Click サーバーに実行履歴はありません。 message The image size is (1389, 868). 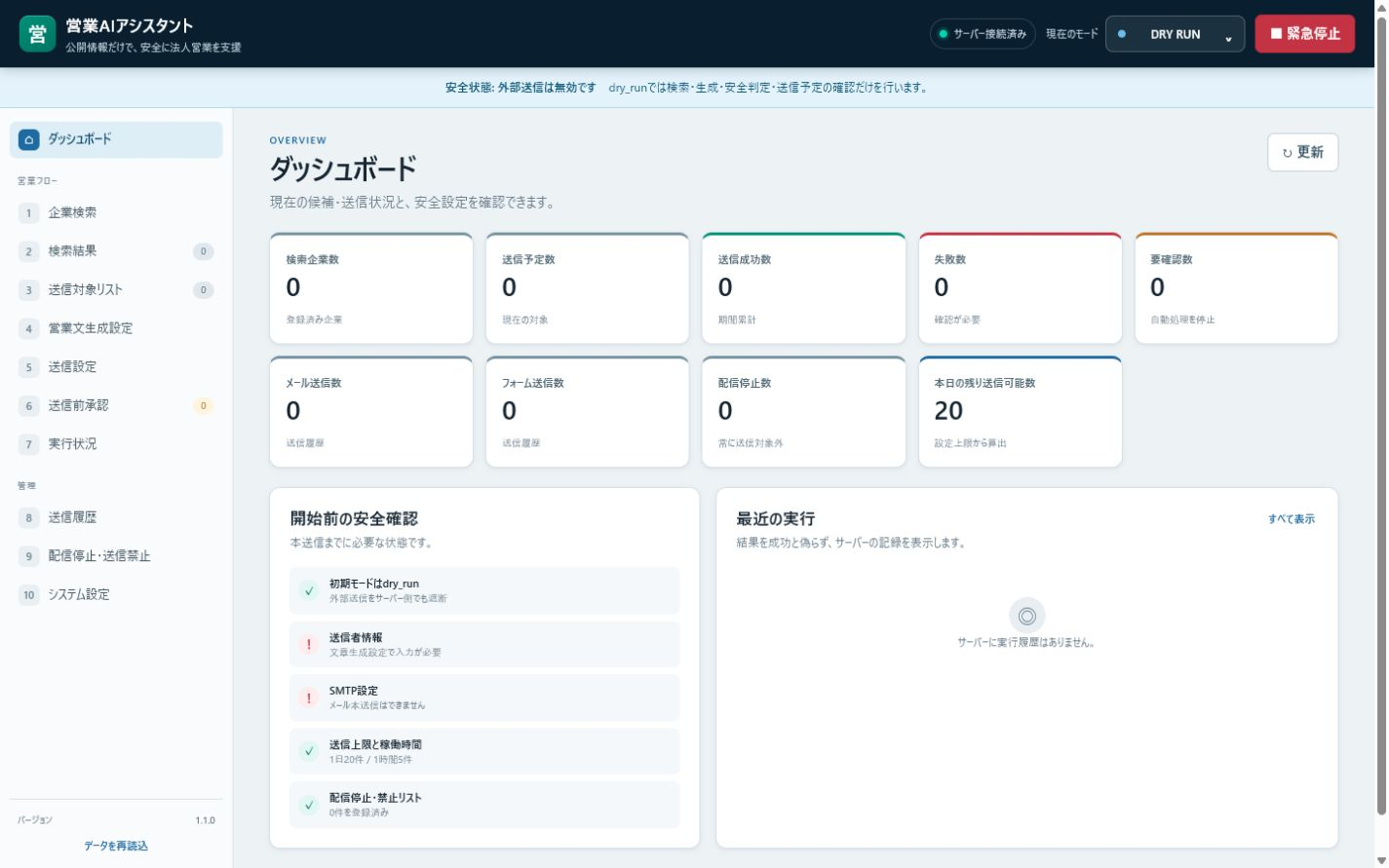[1026, 643]
